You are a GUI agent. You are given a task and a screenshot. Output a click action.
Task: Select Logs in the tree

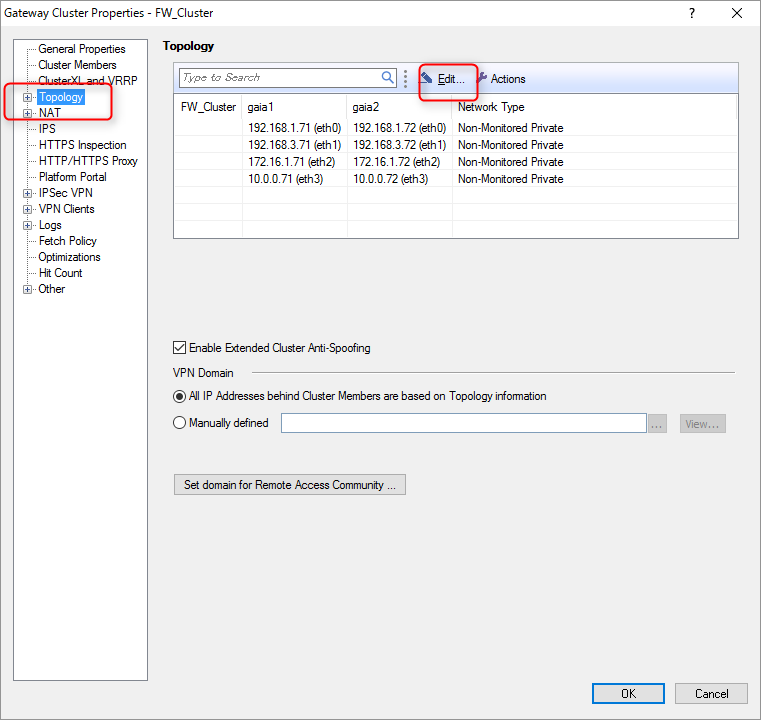pos(50,225)
